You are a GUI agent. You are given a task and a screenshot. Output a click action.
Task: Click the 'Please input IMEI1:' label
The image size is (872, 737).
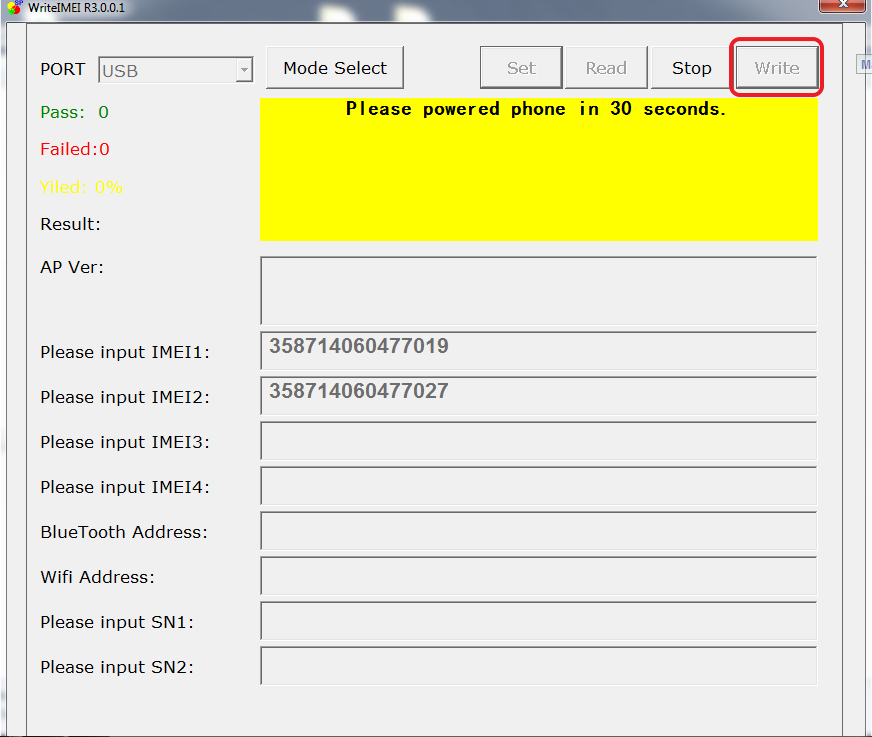125,352
